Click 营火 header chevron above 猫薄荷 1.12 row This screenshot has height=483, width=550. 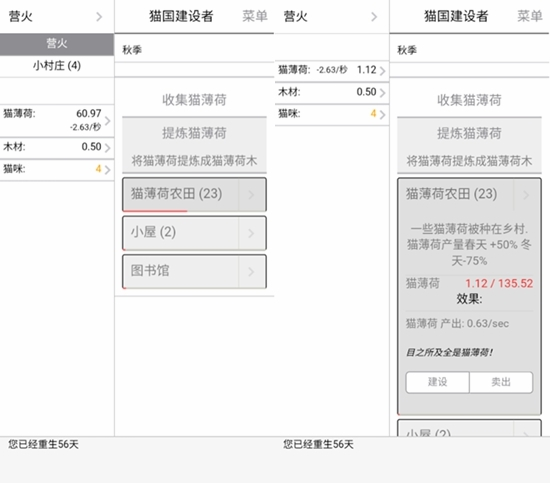click(x=374, y=16)
